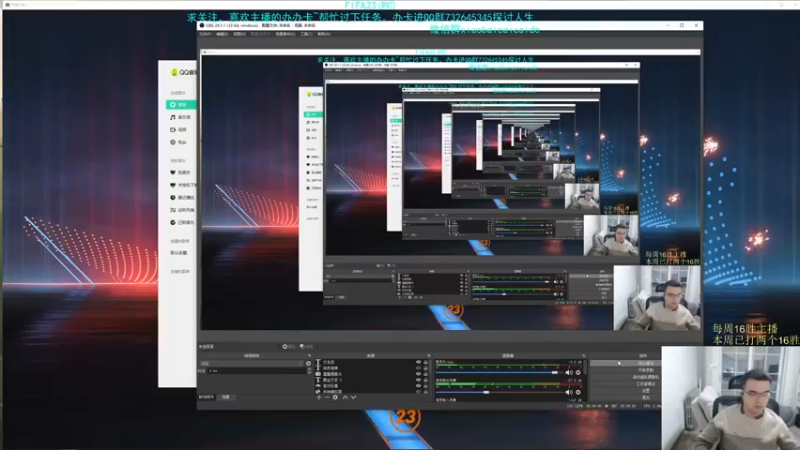This screenshot has height=450, width=800.
Task: Click the plus icon to add a source
Action: 319,397
